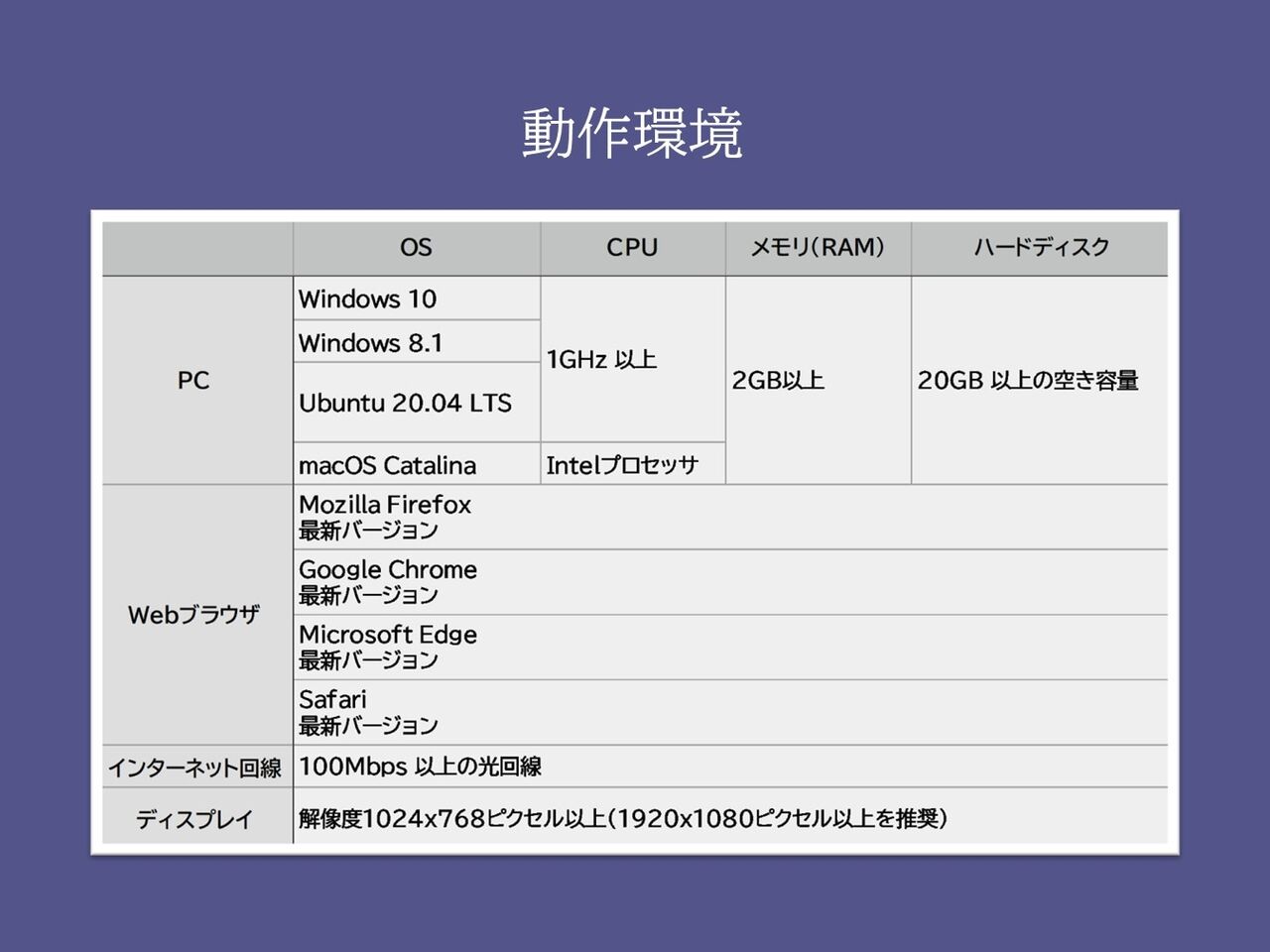Click the Windows 8.1 cell

pyautogui.click(x=417, y=341)
